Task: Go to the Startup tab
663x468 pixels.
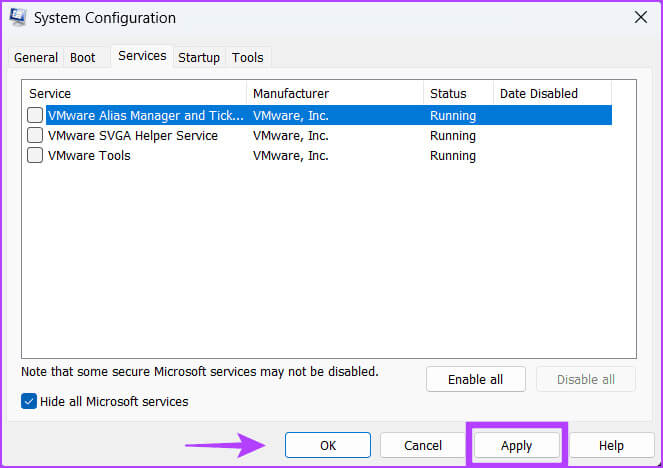Action: [199, 57]
